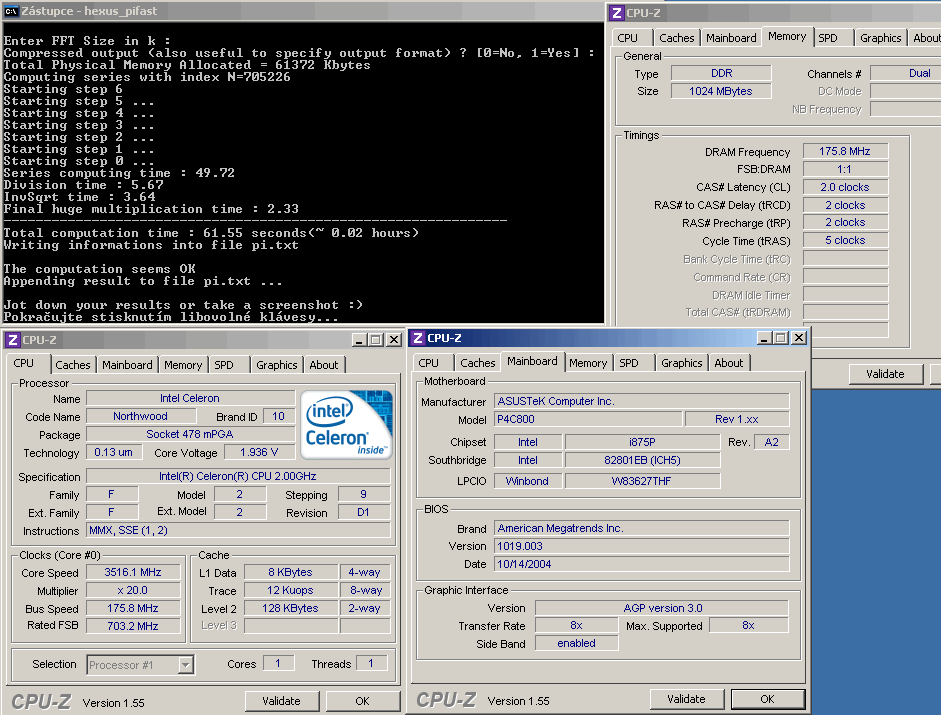Click the BIOS Brand field American Megatrends Inc.
Screen dimensions: 941x715
(642, 528)
